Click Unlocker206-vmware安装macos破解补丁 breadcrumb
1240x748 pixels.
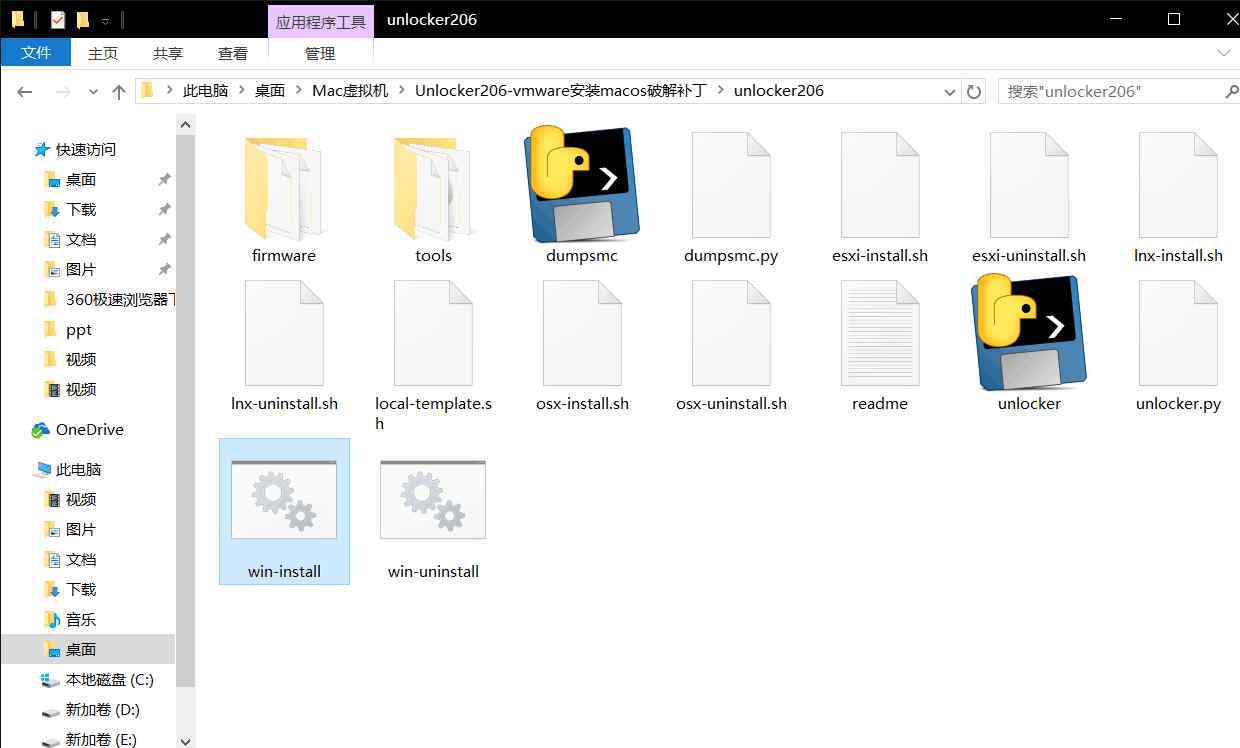561,91
